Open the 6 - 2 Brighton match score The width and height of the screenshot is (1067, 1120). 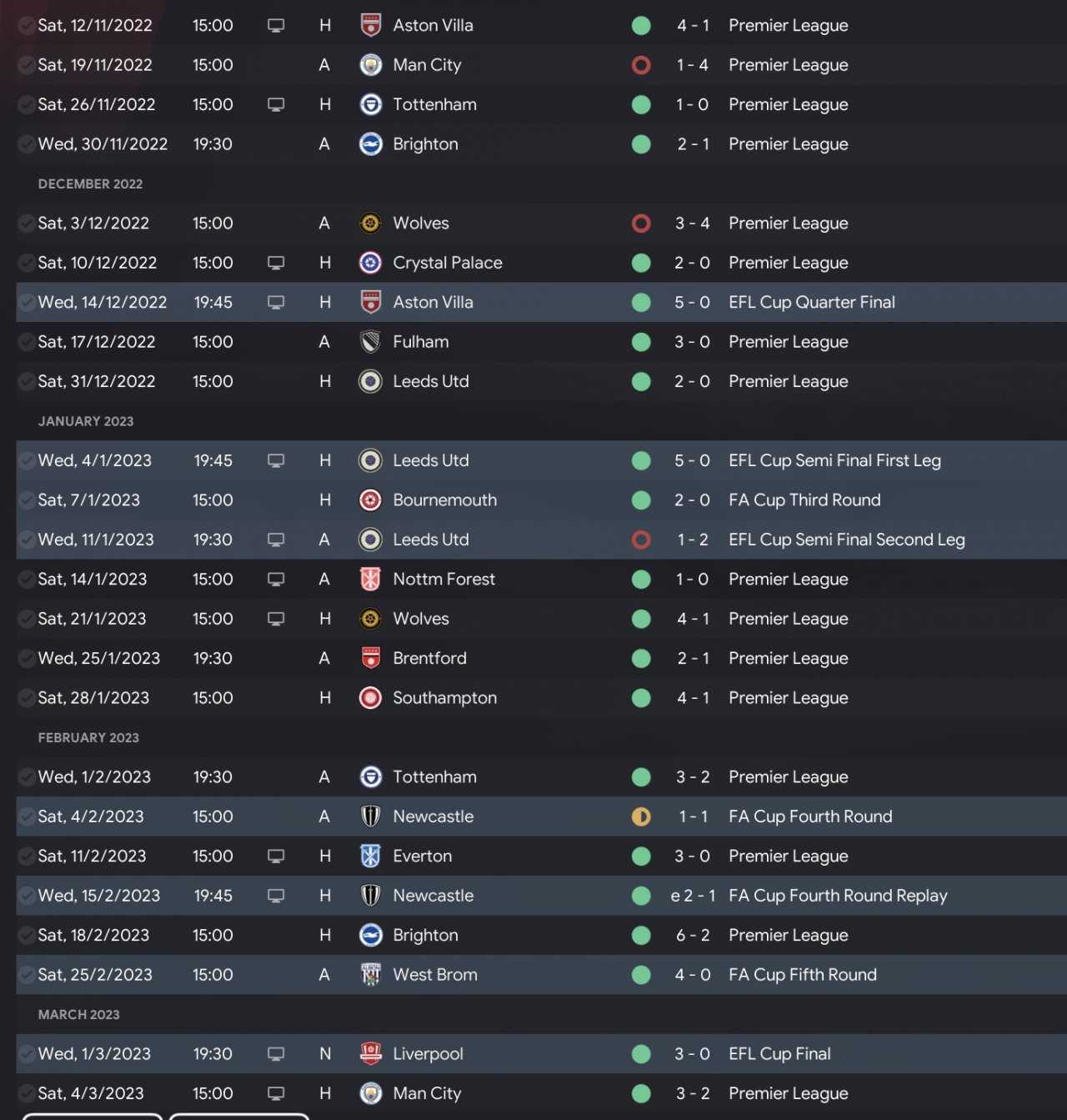click(x=693, y=936)
